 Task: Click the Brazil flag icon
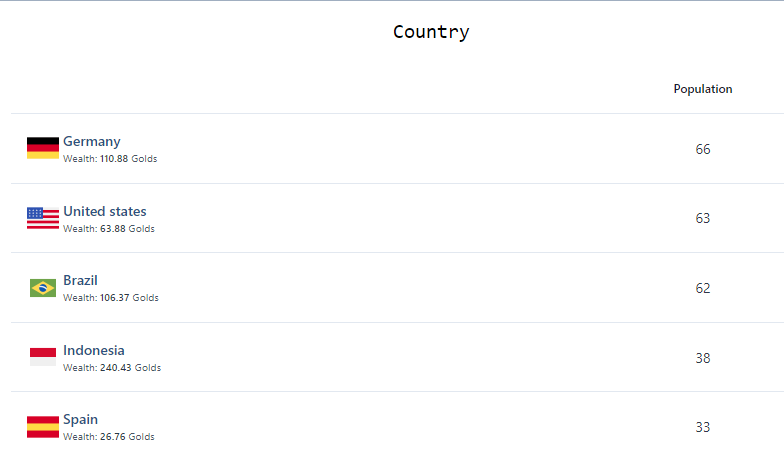[43, 288]
